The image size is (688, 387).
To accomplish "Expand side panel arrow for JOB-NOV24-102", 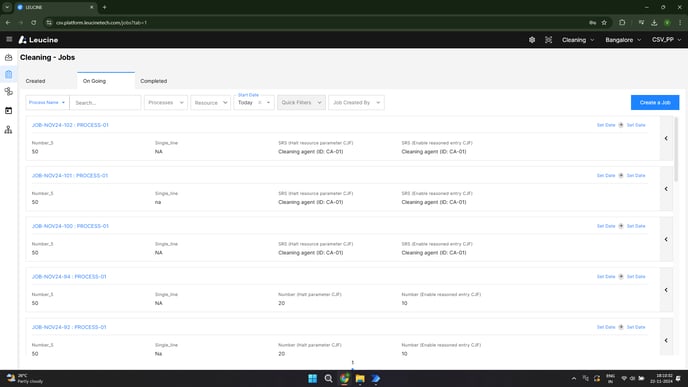I will pos(666,139).
